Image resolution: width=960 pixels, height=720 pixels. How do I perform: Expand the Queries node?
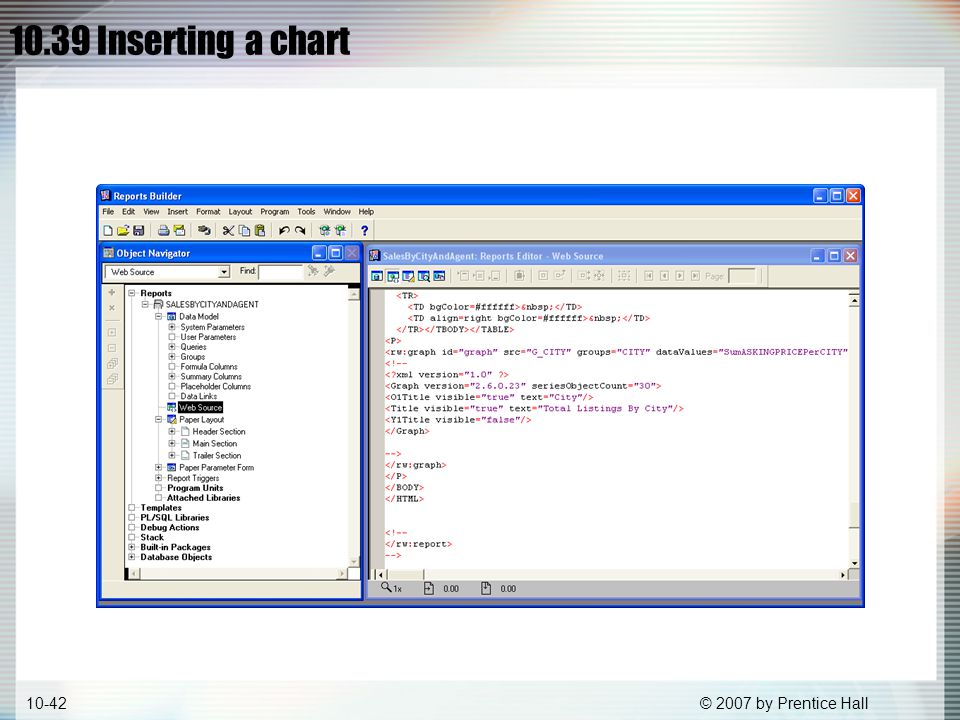(x=172, y=347)
